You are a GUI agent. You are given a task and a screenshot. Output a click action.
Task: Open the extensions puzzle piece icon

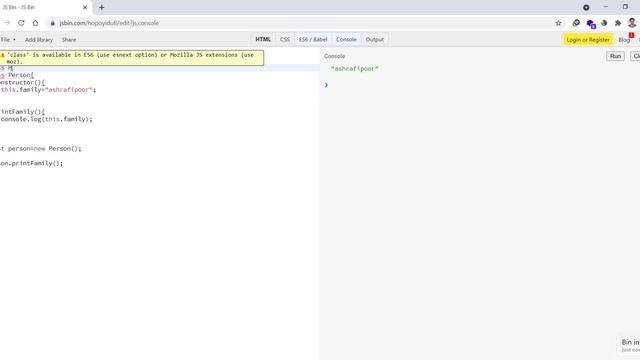(618, 23)
